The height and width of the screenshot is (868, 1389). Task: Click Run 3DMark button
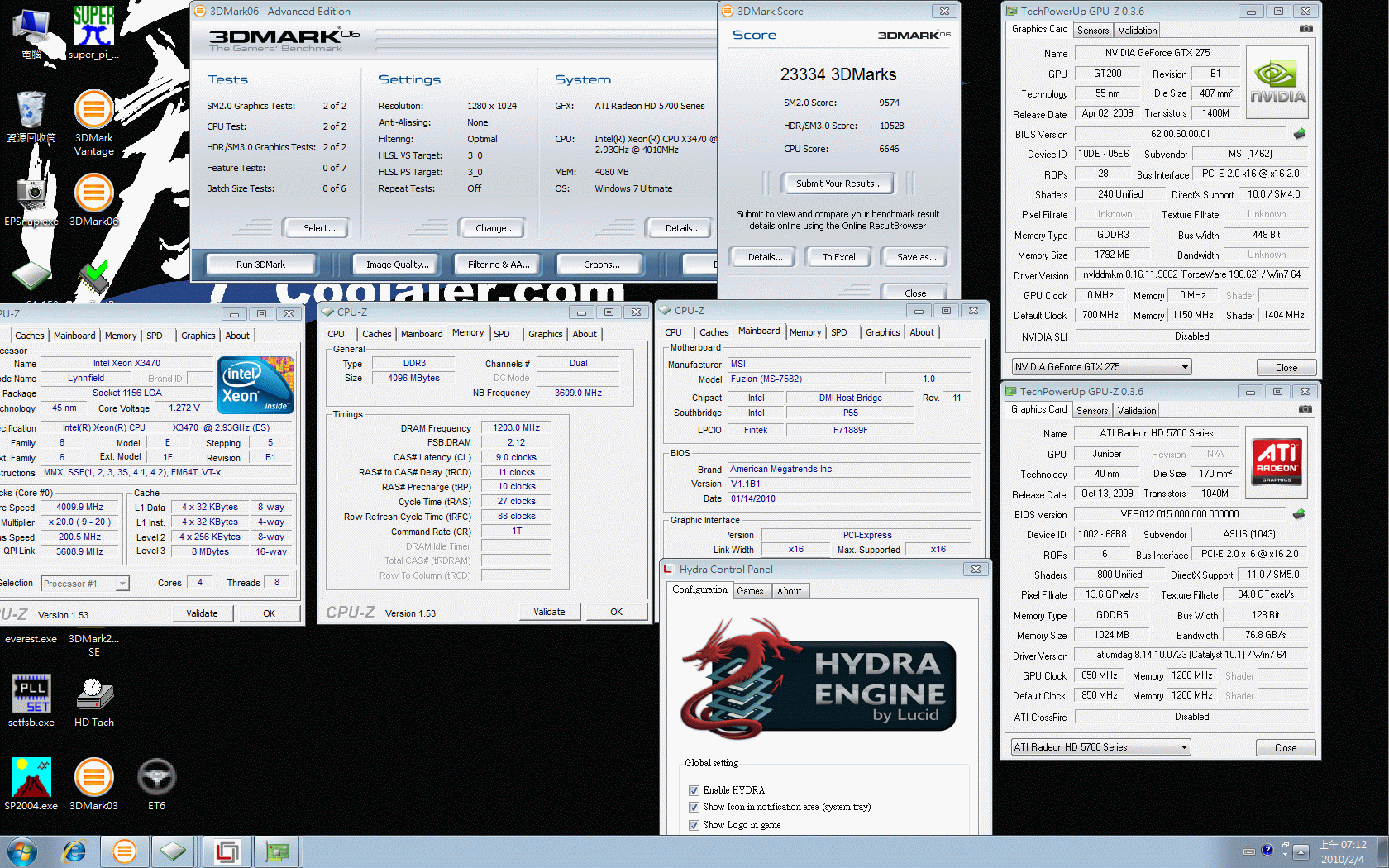[x=260, y=265]
